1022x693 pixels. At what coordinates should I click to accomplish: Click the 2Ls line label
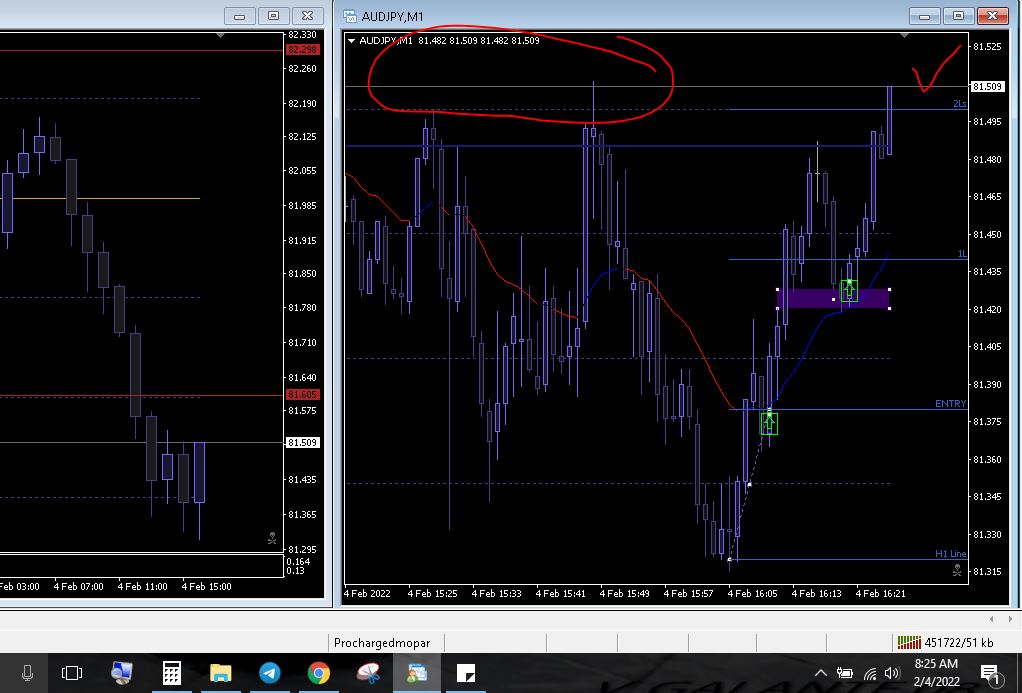click(959, 104)
